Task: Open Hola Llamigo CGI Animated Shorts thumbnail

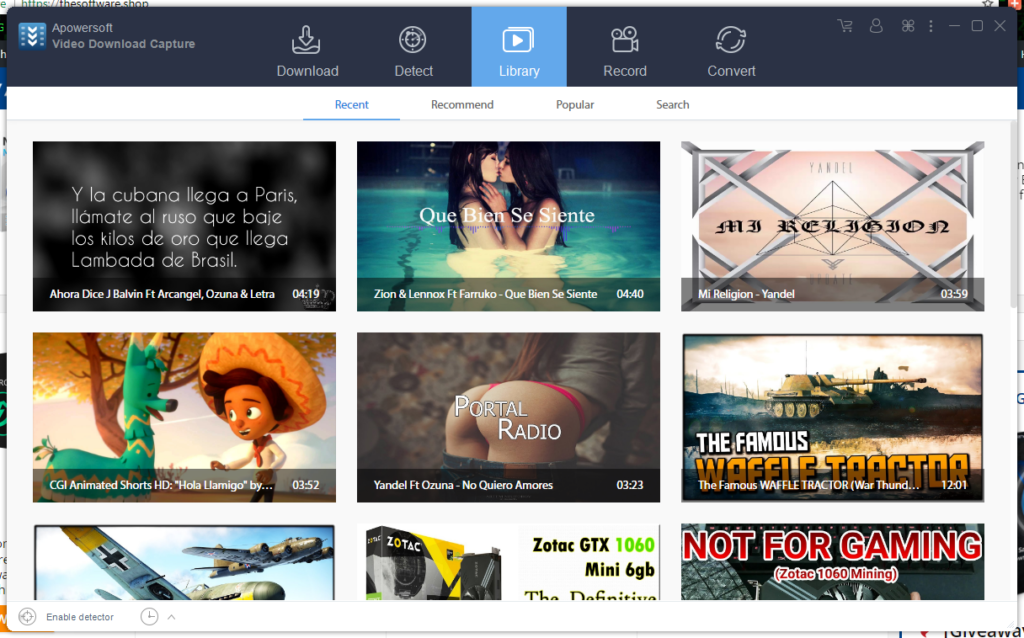Action: coord(184,417)
